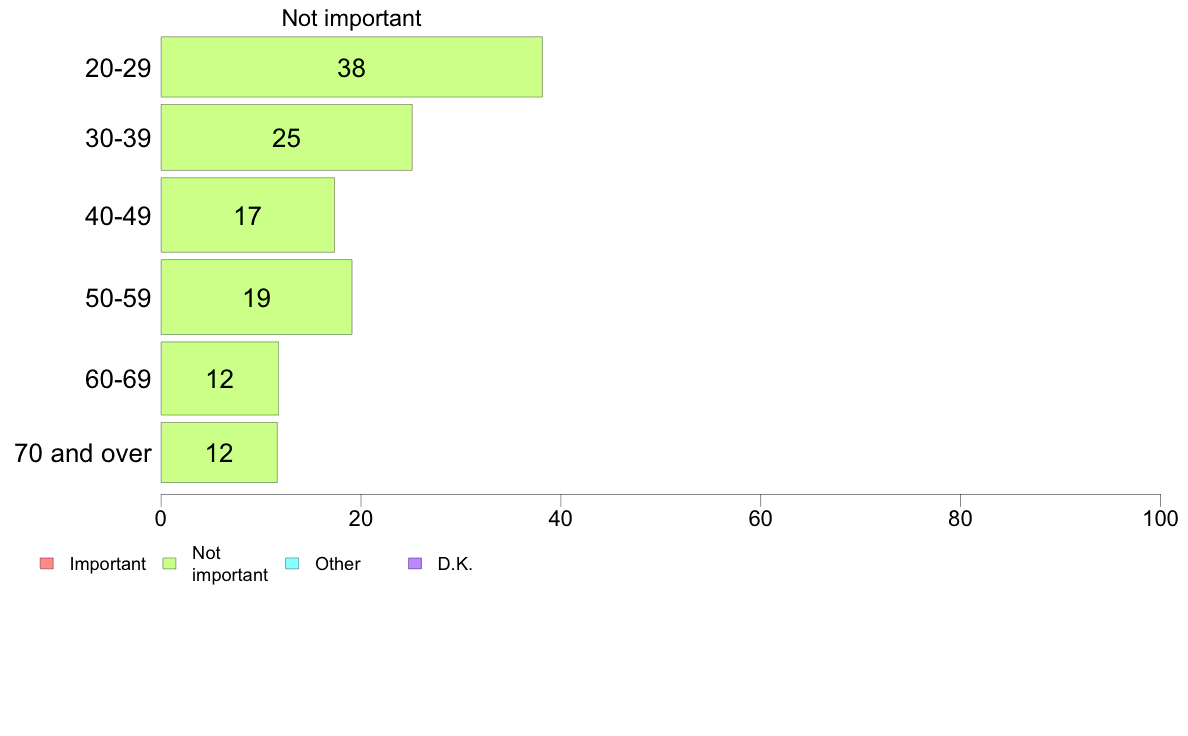Click the D.K. legend label
Screen dimensions: 1188x736
click(x=455, y=564)
